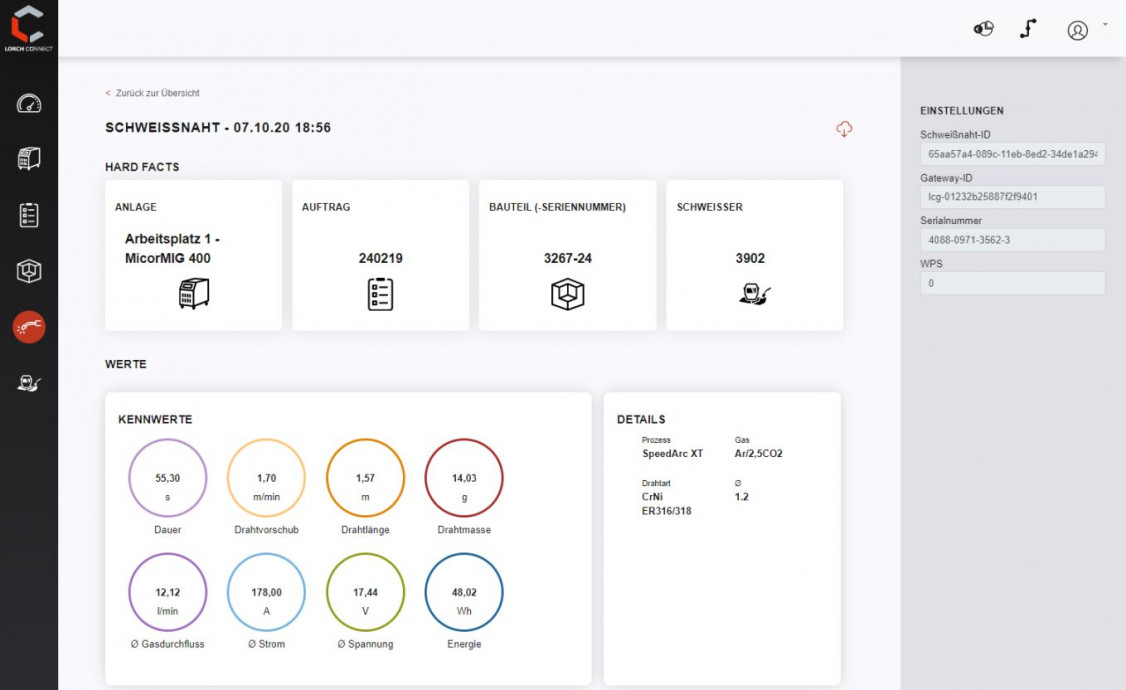Go back via Zurück zur Übersicht link
The width and height of the screenshot is (1126, 690).
[x=153, y=93]
